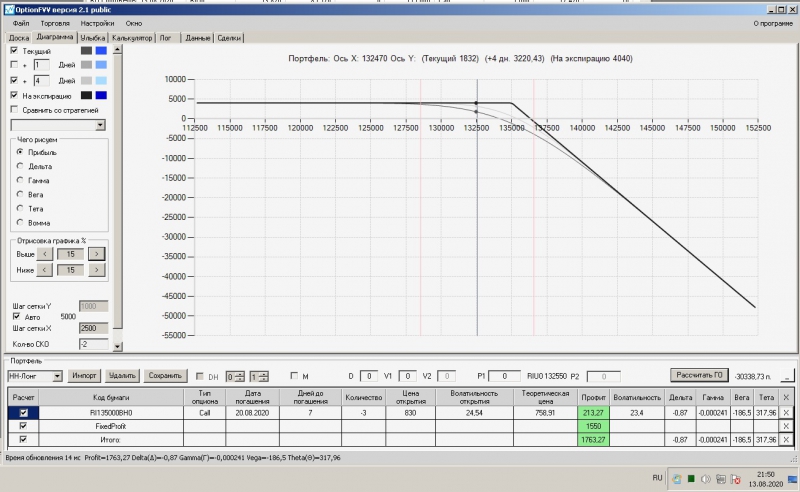
Task: Click the Кол-во СКО input field
Action: coord(93,344)
